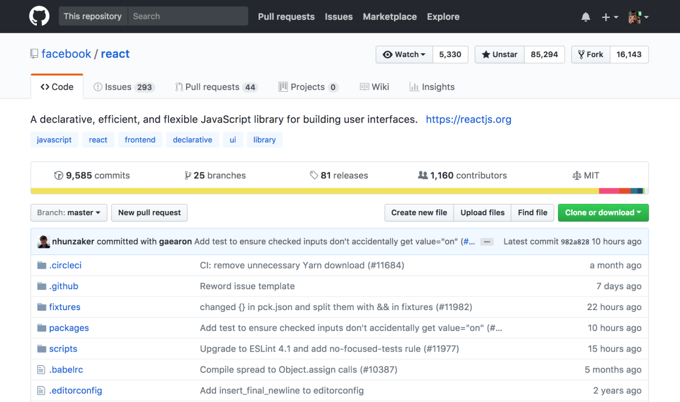Screen dimensions: 680x402
Task: Open the Wiki tab
Action: point(374,87)
